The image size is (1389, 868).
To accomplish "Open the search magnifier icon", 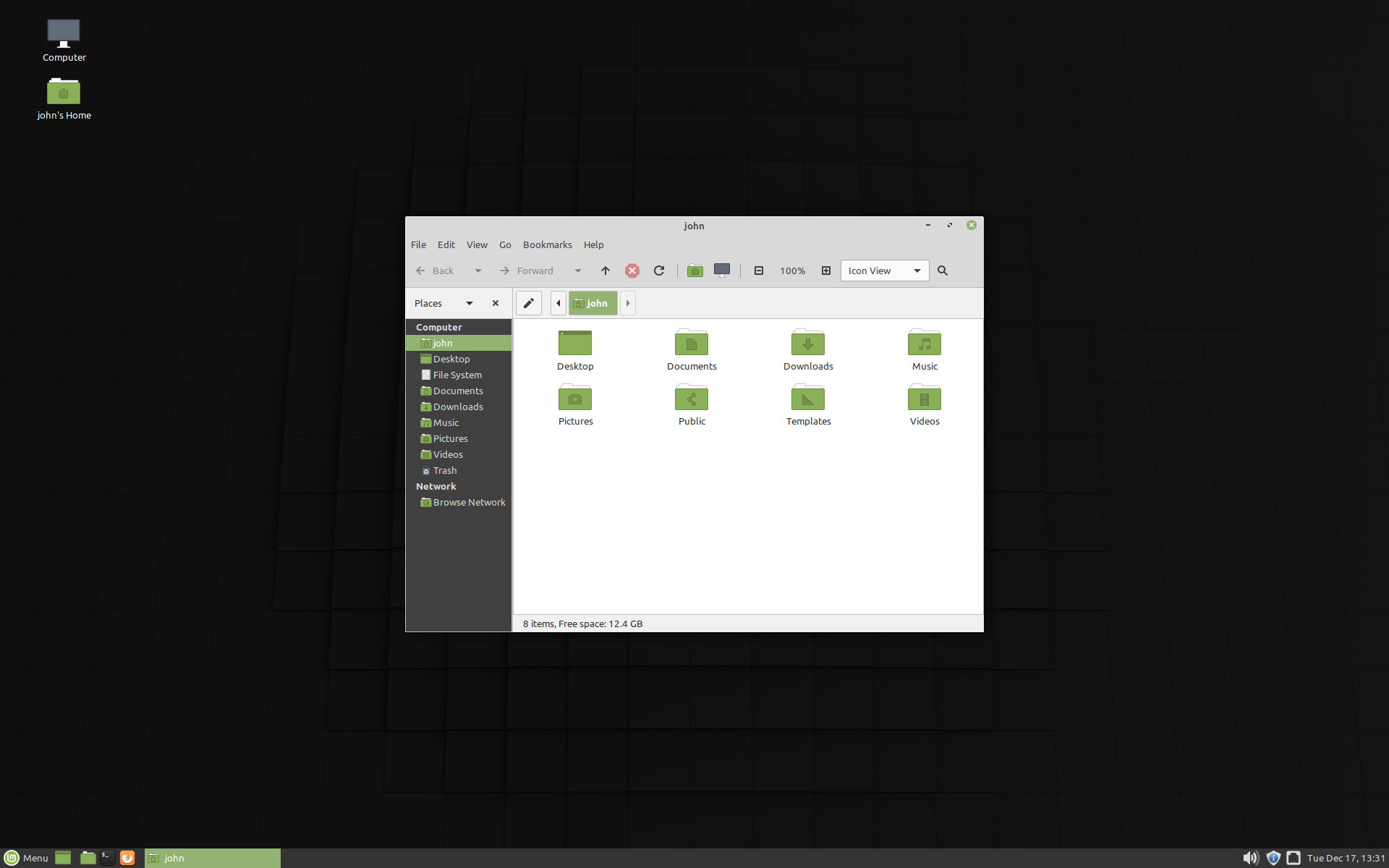I will [x=943, y=271].
